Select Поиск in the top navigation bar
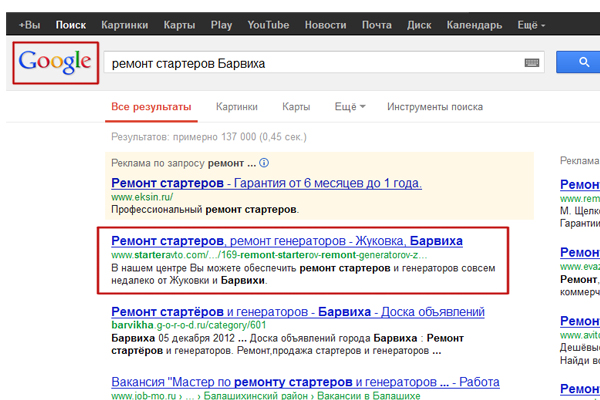600x400 pixels. 71,25
